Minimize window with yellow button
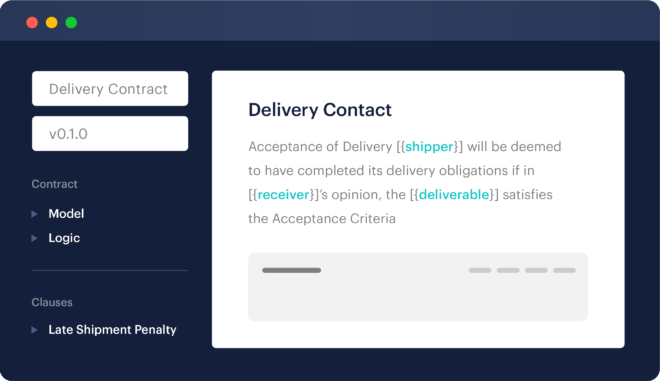Viewport: 660px width, 381px height. tap(52, 22)
